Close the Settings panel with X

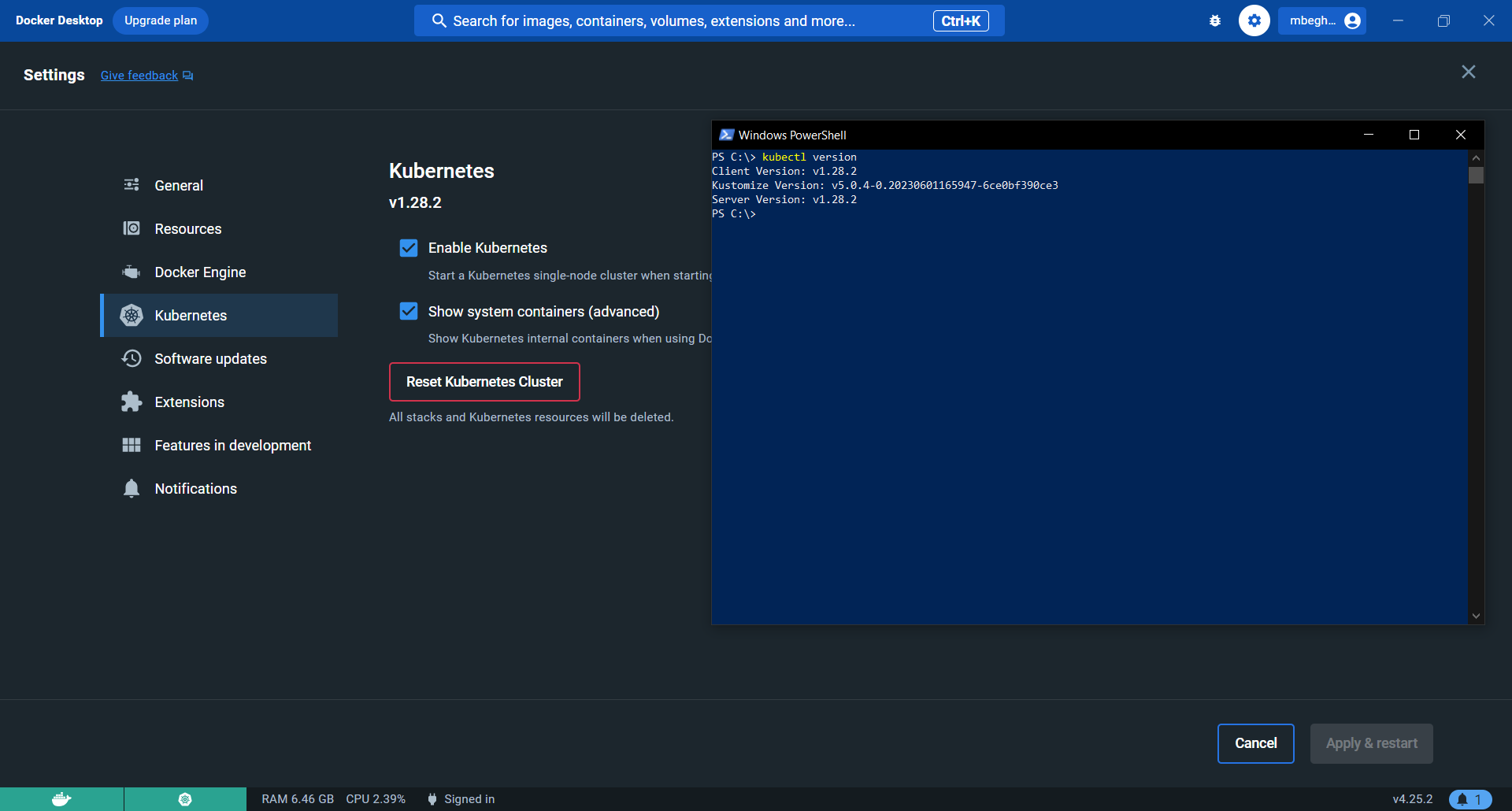click(1468, 72)
